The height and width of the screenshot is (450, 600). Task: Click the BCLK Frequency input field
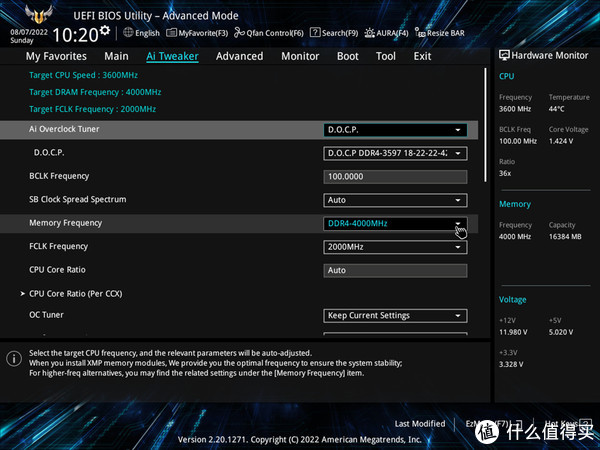[395, 177]
